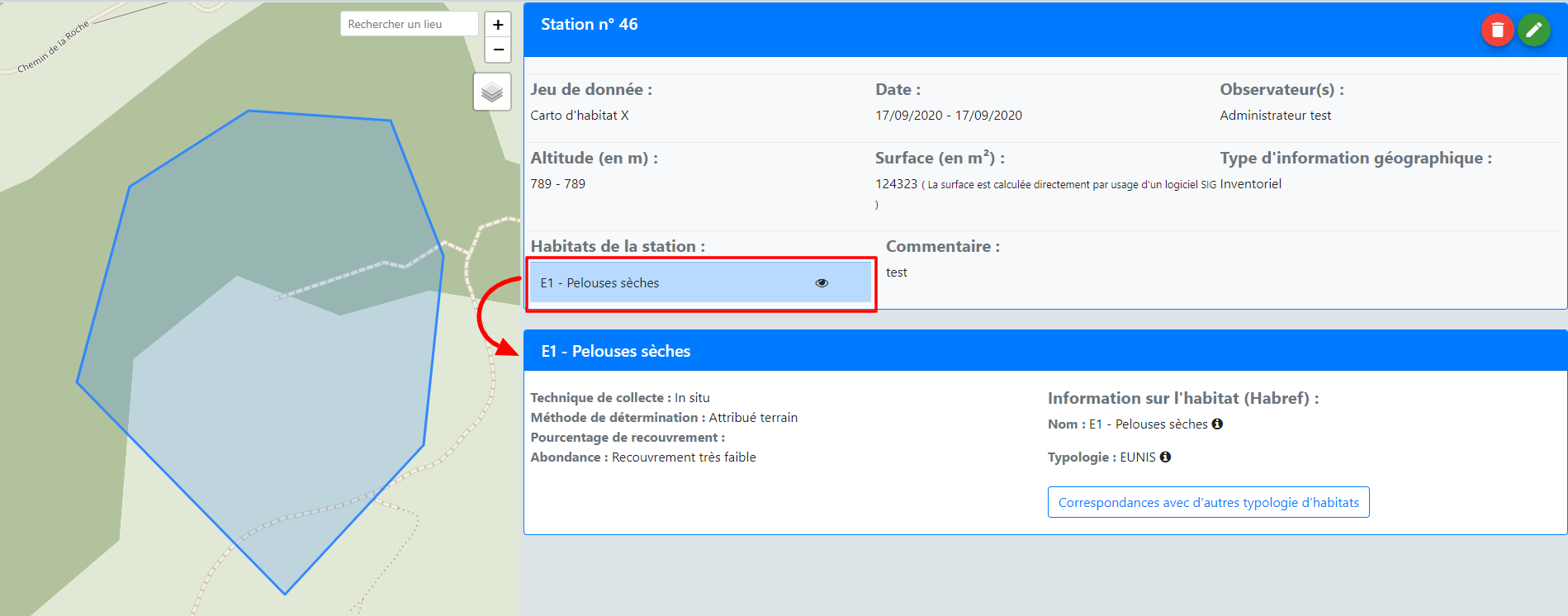Click the Carto d'habitat X dataset value
The width and height of the screenshot is (1568, 616).
coord(580,116)
